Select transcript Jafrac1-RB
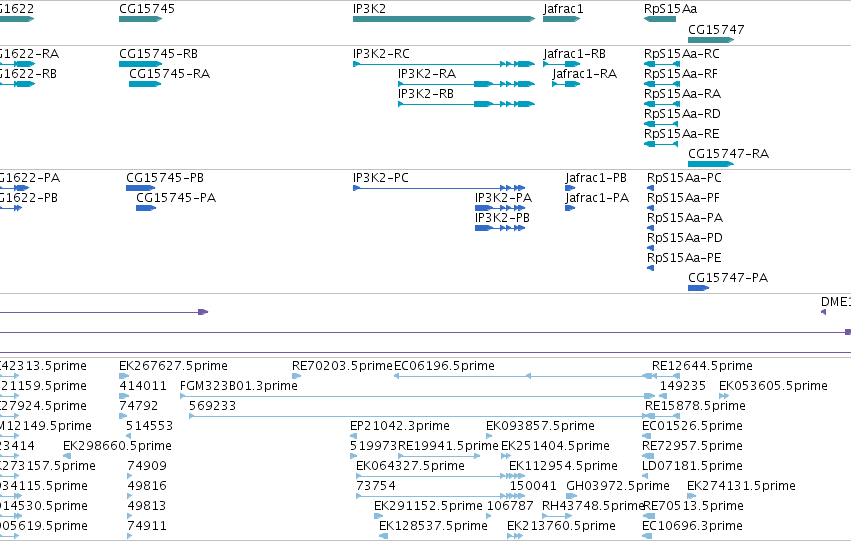The height and width of the screenshot is (541, 851). click(574, 54)
